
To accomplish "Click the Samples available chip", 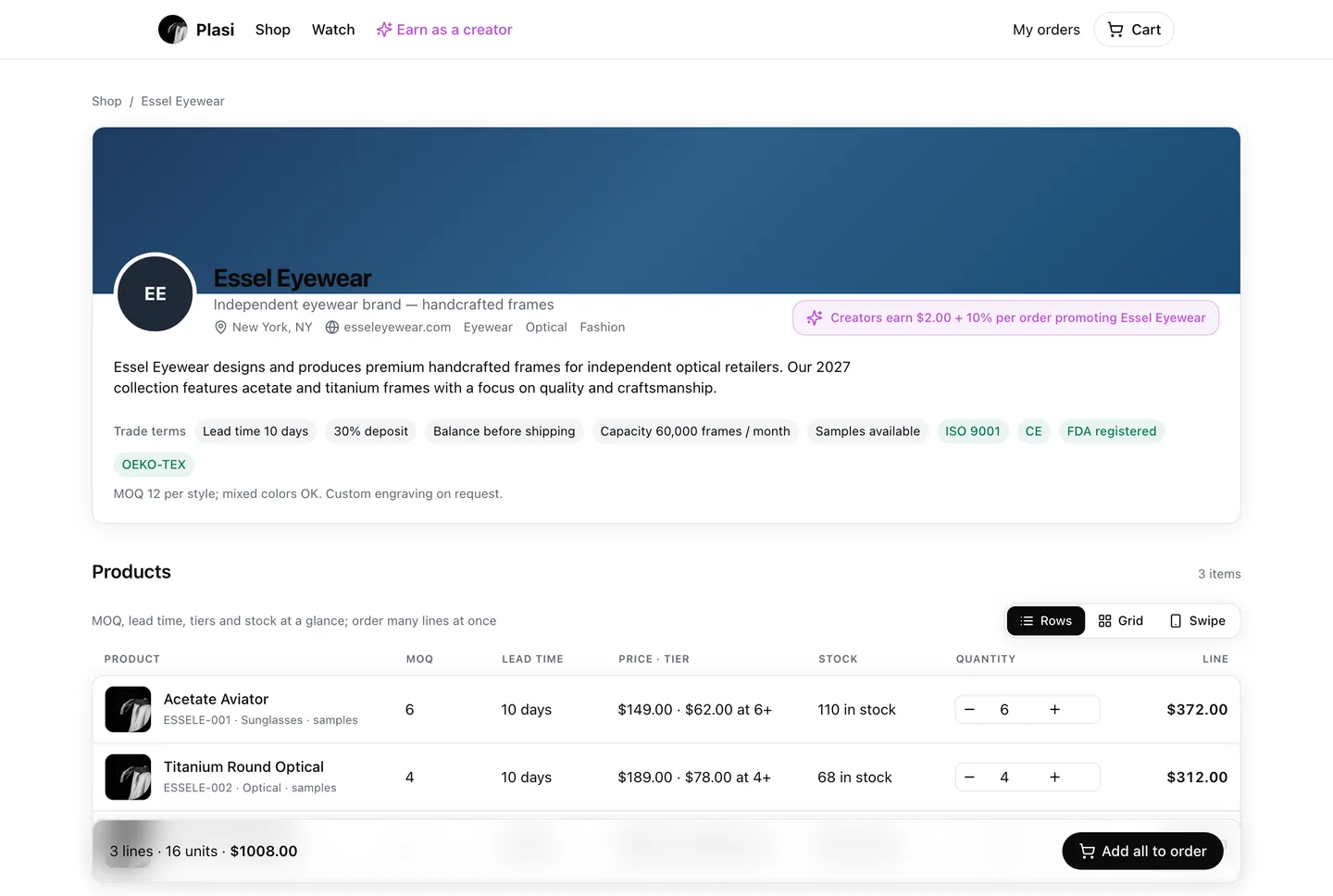I will (x=867, y=431).
